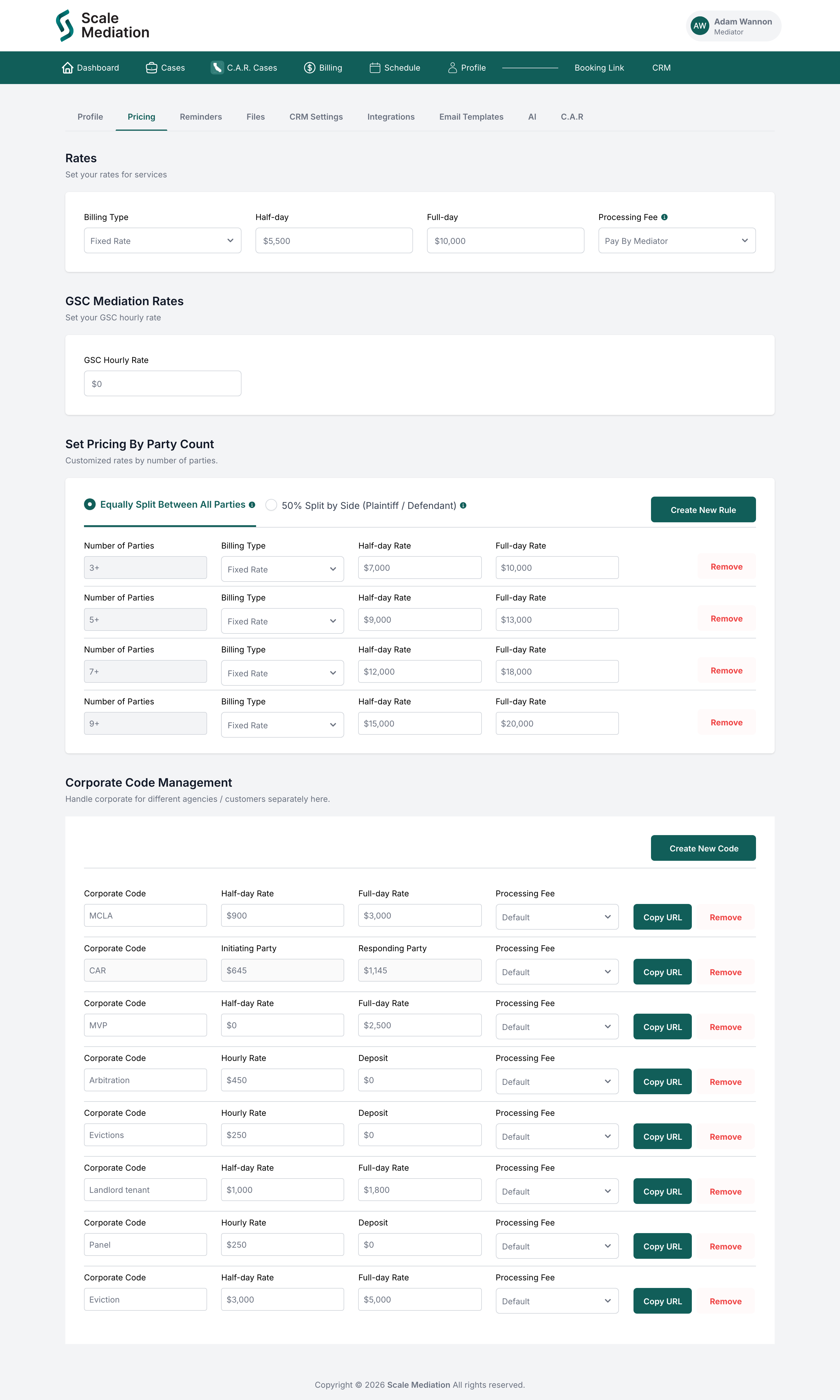840x1400 pixels.
Task: Click info icon beside 50% Split option
Action: (x=463, y=506)
